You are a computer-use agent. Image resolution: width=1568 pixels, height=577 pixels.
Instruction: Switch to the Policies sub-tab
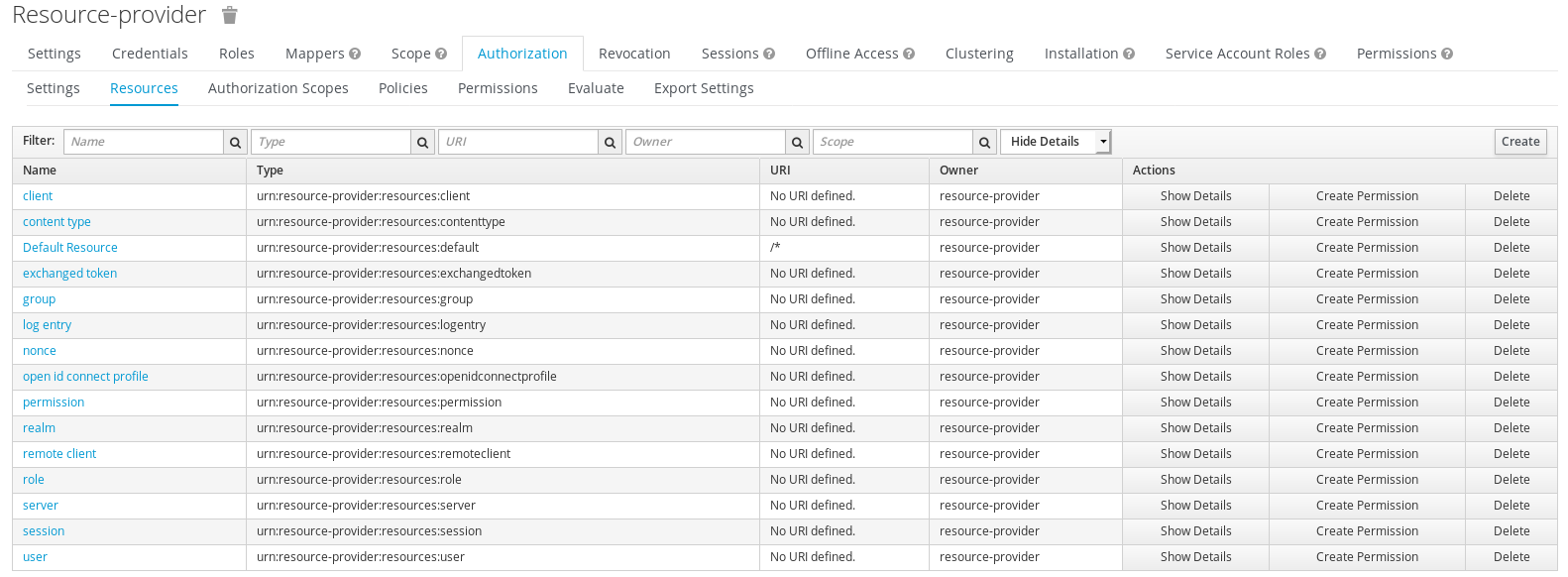click(x=403, y=88)
